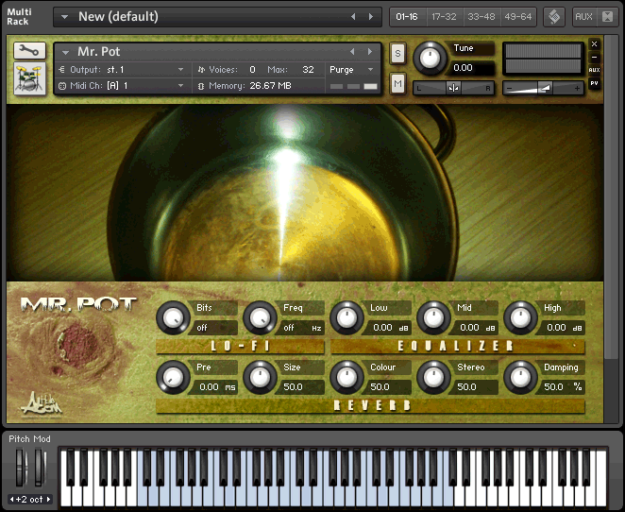625x512 pixels.
Task: Open the Purge menu dropdown
Action: point(371,70)
